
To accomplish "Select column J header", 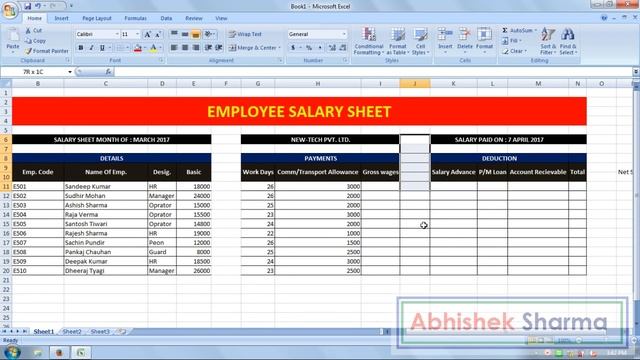I will [415, 84].
